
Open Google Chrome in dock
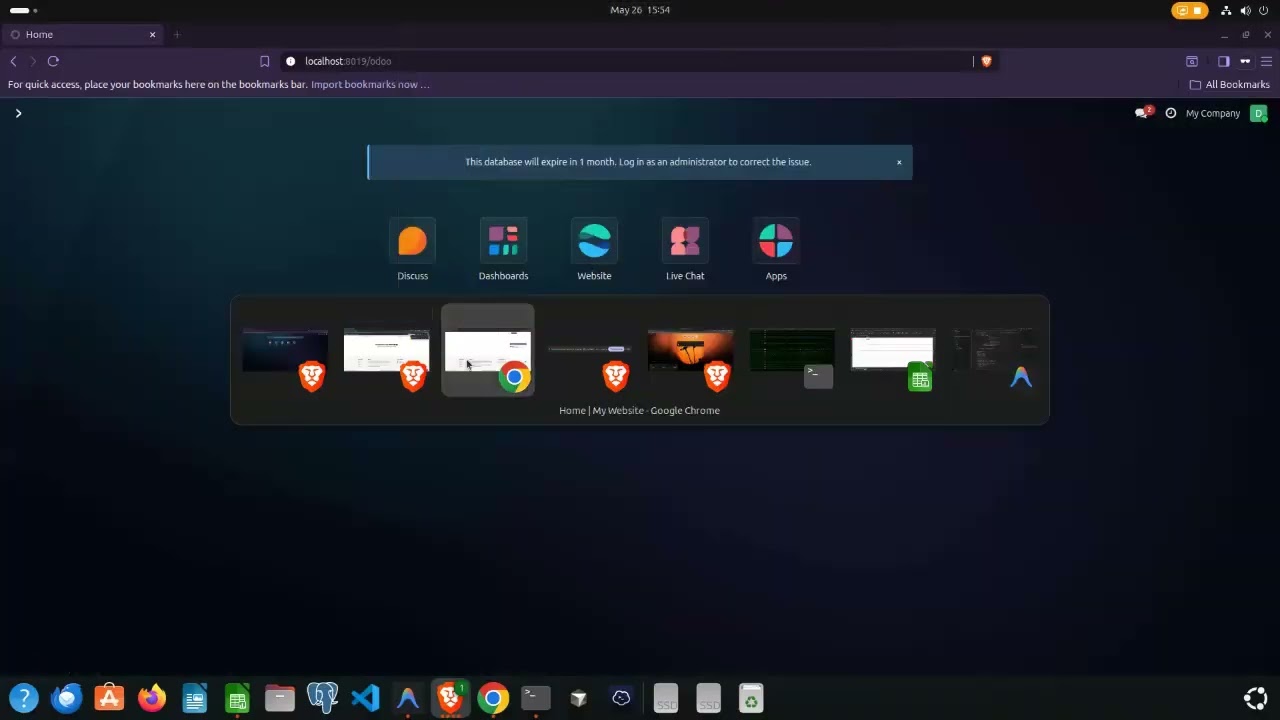pos(493,698)
